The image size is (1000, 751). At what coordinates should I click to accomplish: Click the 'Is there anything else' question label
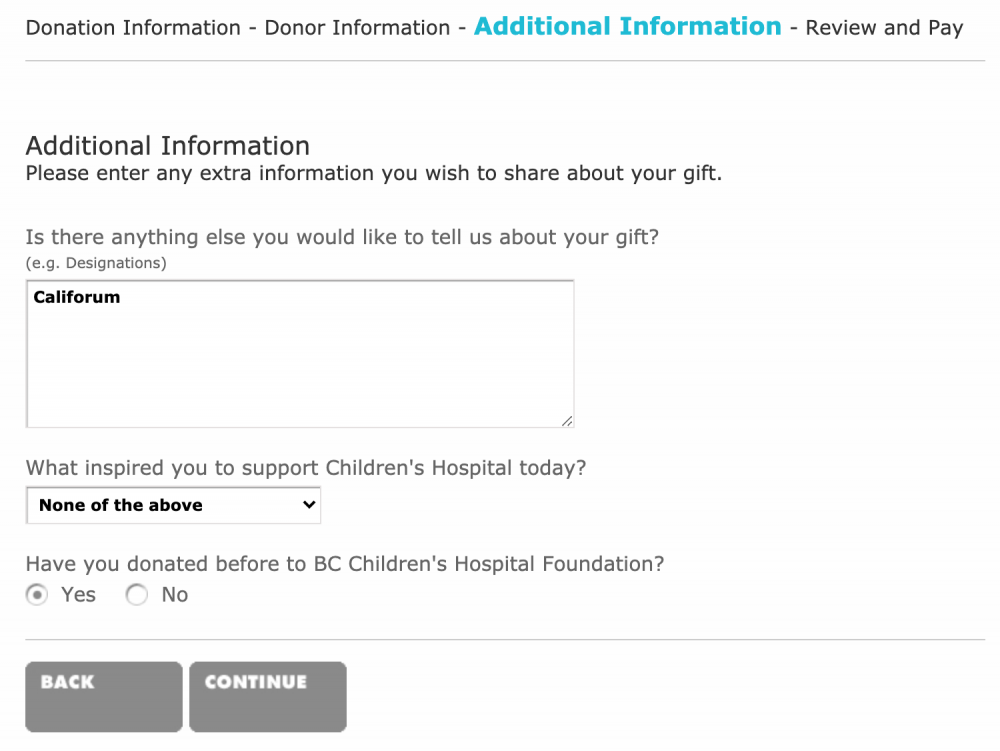[342, 238]
